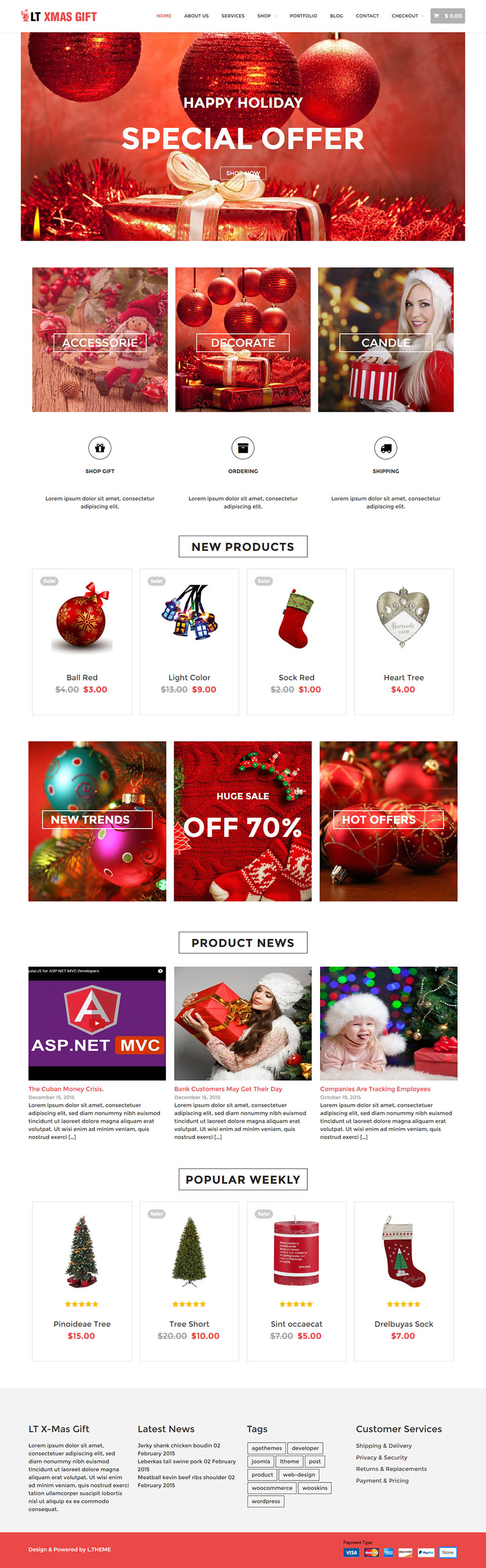
Task: Expand the Shop menu dropdown
Action: click(x=267, y=16)
